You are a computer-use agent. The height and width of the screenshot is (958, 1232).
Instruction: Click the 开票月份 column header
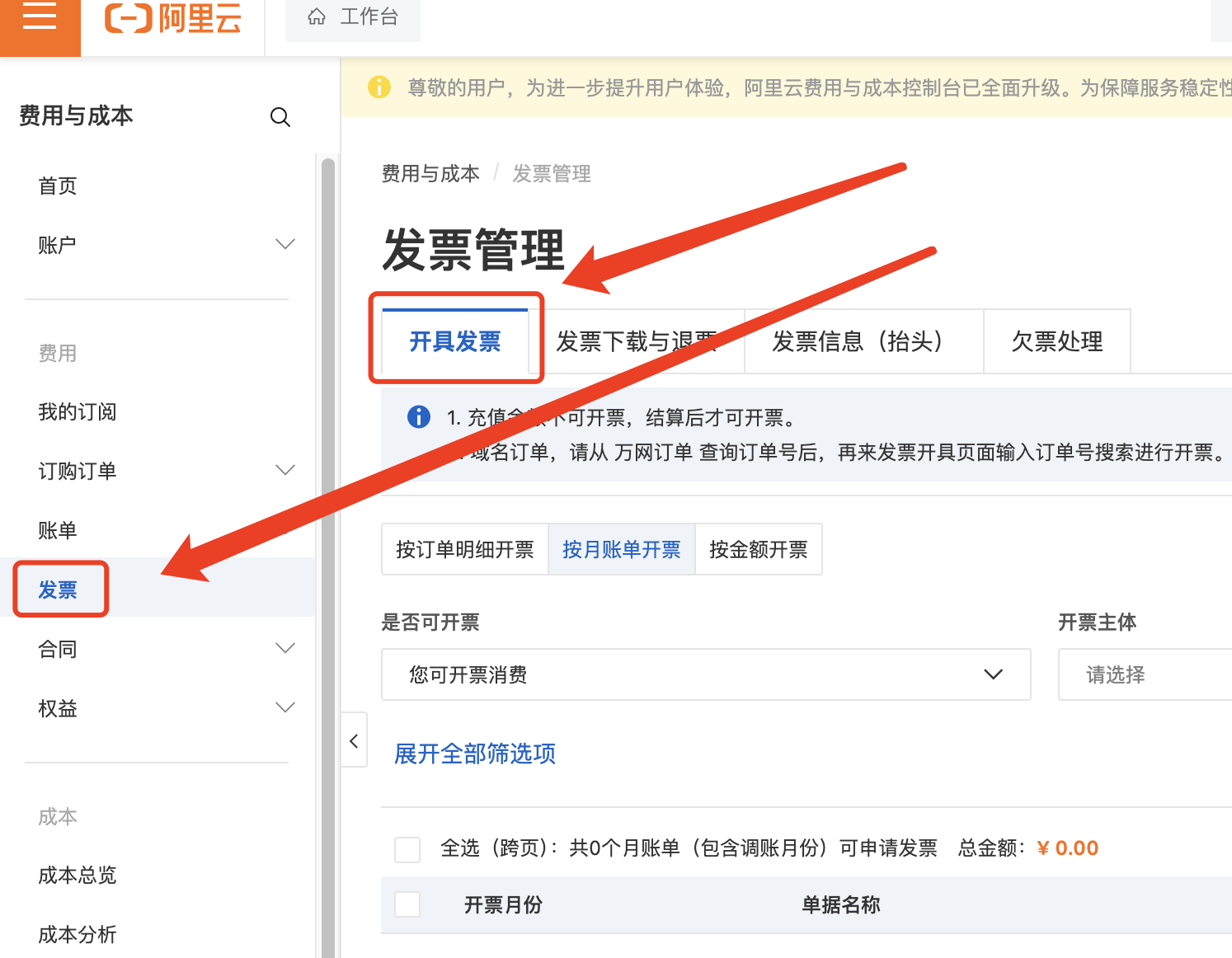[503, 905]
